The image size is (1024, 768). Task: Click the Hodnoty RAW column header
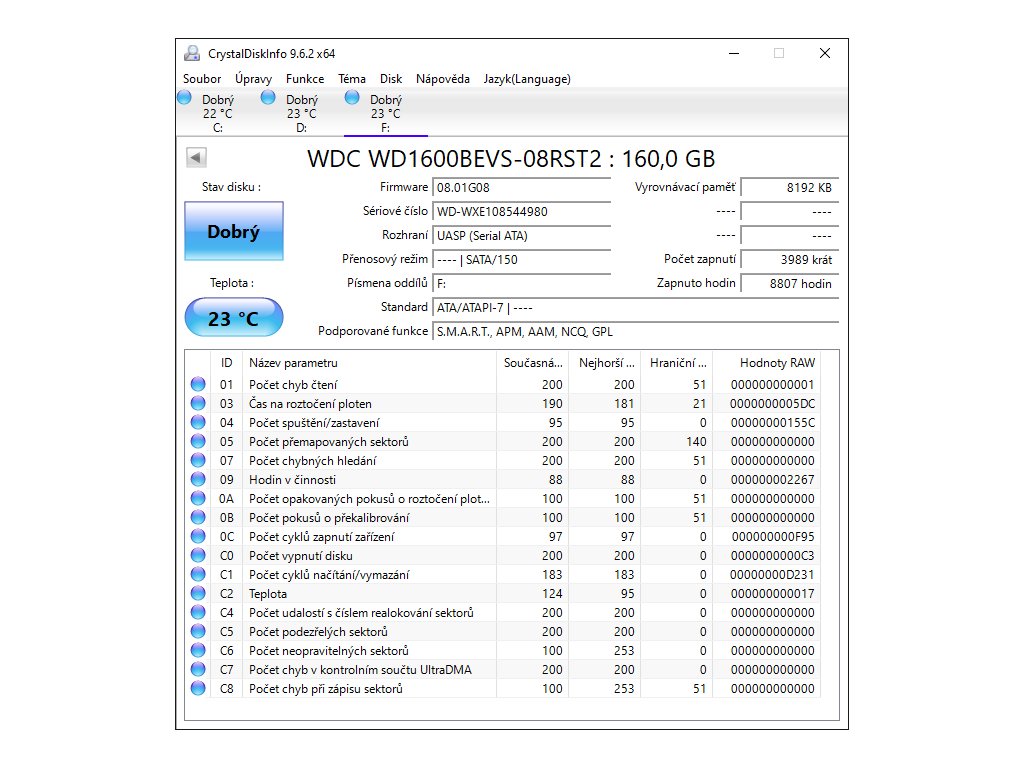coord(767,362)
